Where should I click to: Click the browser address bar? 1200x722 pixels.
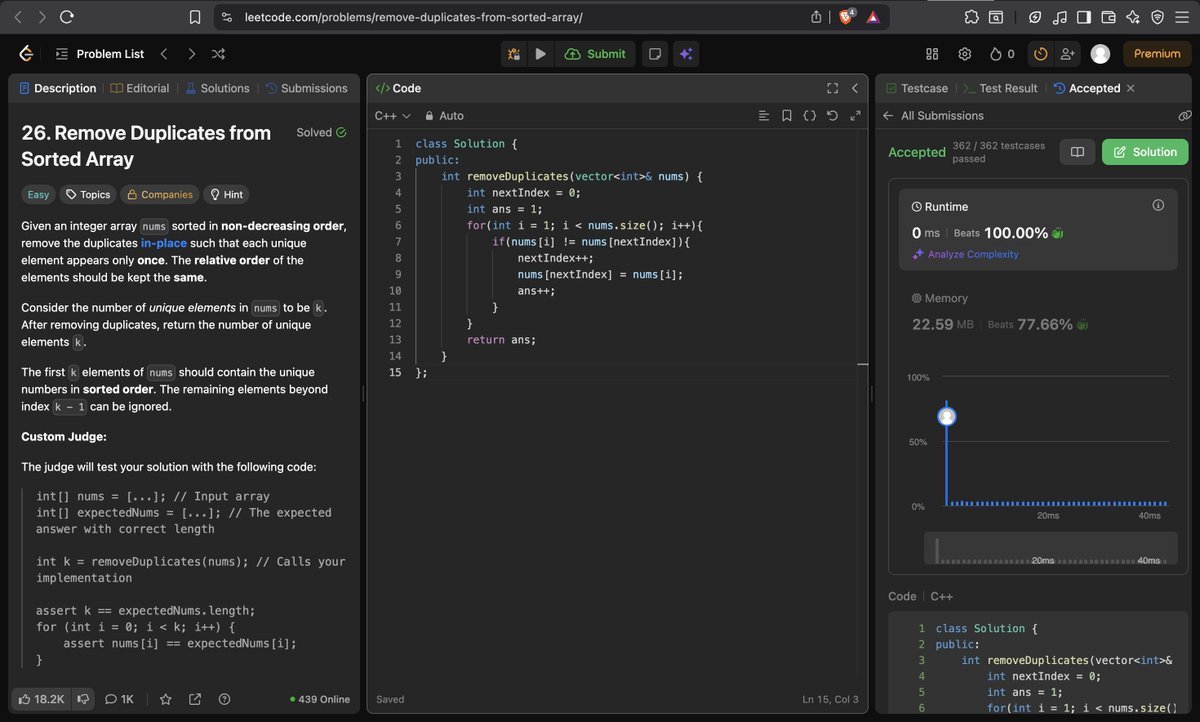click(x=511, y=17)
